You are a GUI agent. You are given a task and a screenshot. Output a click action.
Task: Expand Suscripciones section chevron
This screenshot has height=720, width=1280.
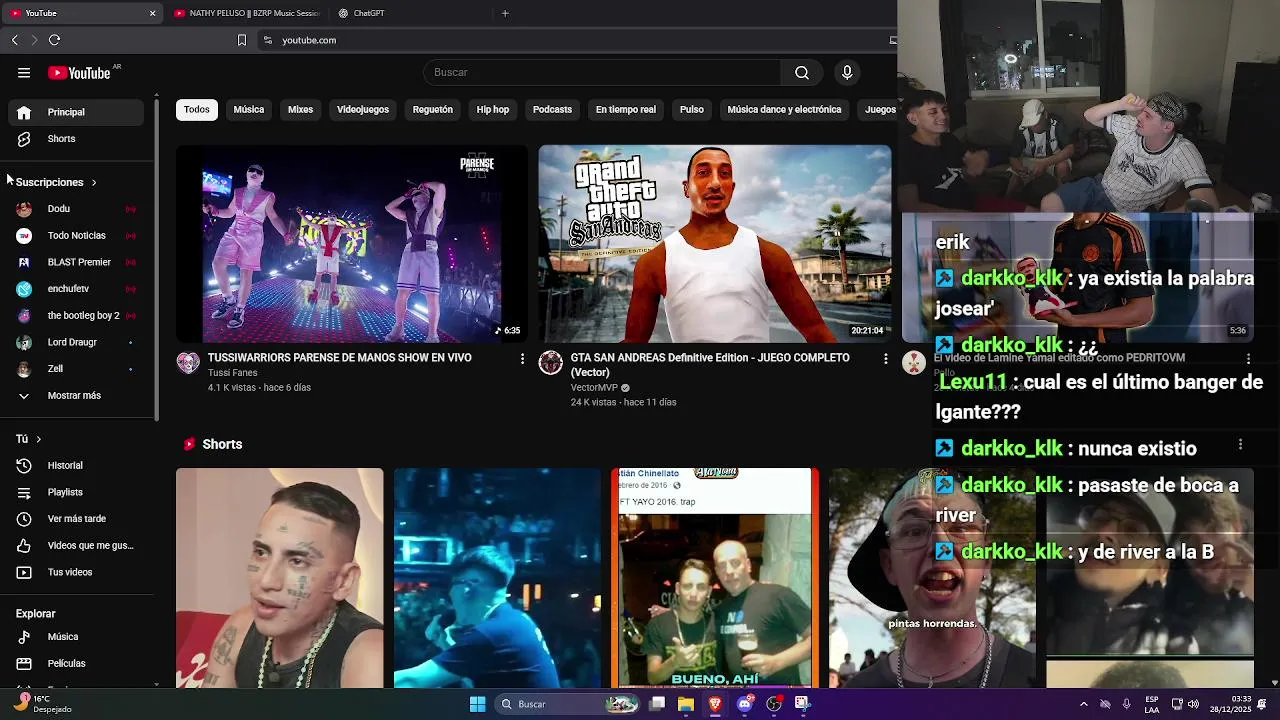coord(94,182)
